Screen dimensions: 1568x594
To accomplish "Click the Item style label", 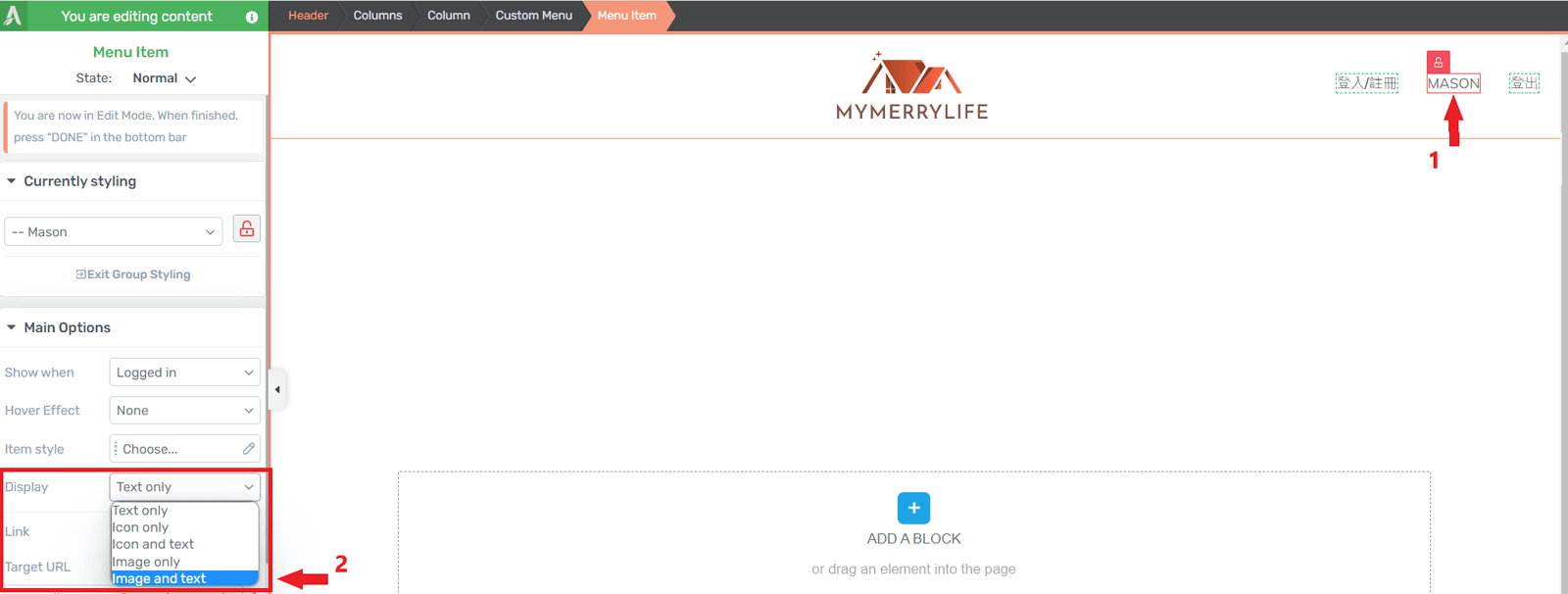I will (34, 449).
